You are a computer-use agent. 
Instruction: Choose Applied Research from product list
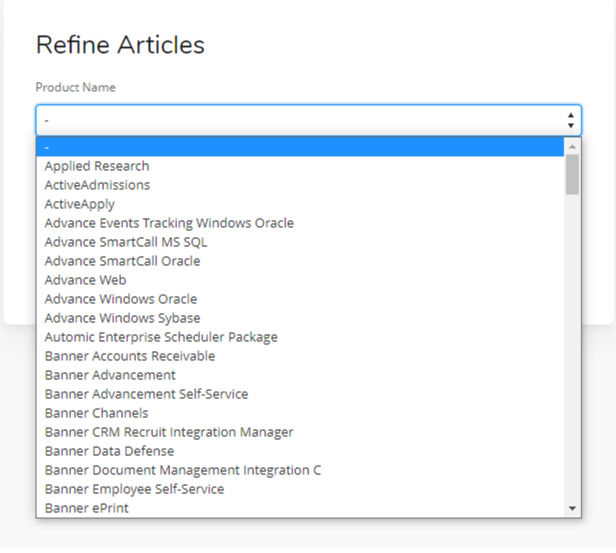tap(300, 166)
